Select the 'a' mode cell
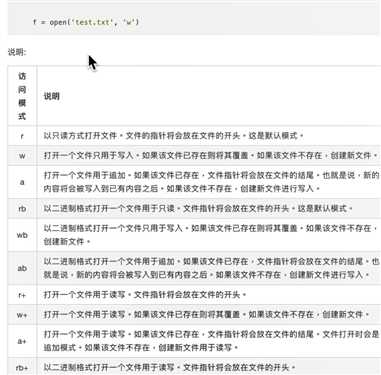Image resolution: width=381 pixels, height=375 pixels. [x=22, y=182]
